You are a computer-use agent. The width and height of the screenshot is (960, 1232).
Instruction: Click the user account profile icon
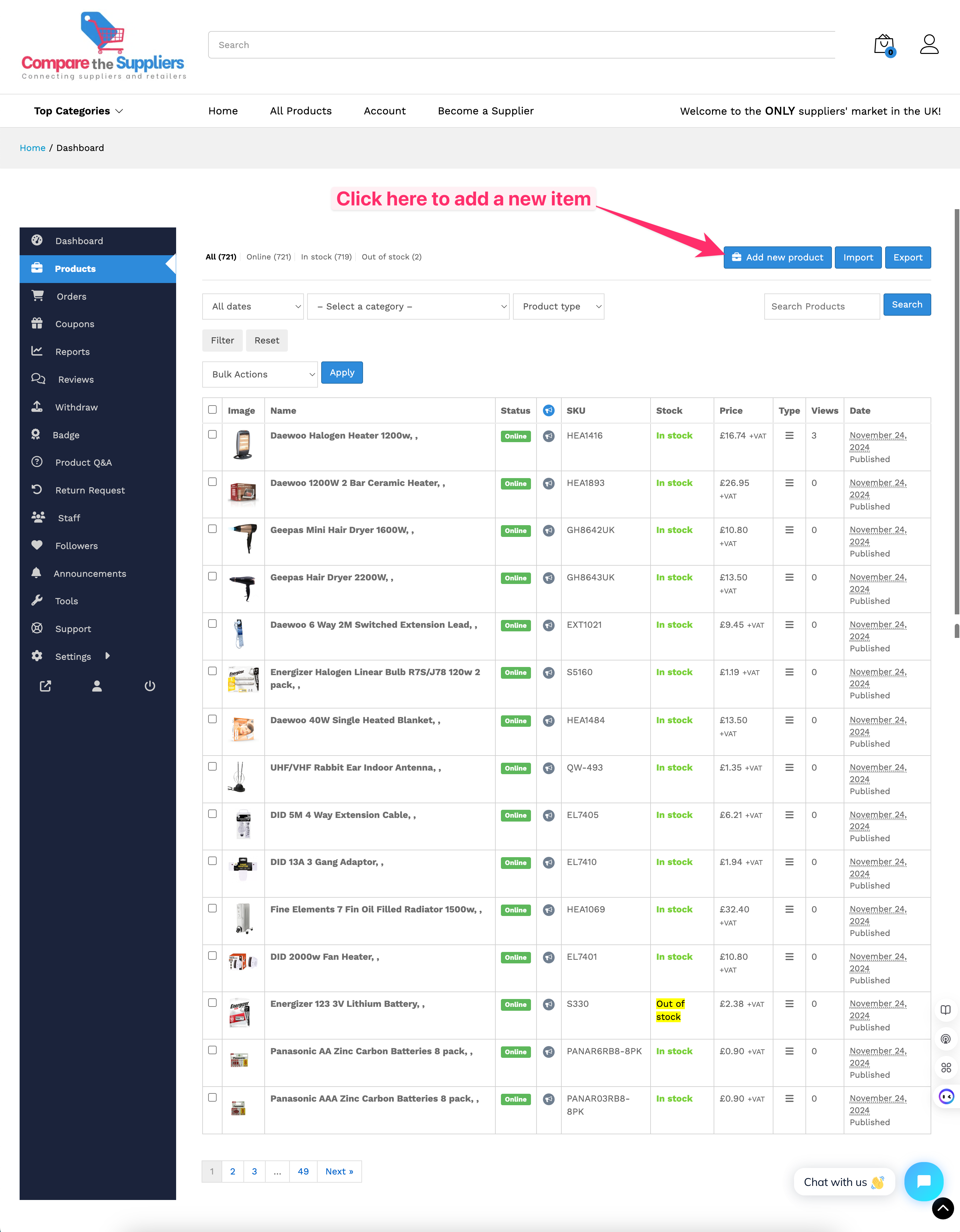(x=928, y=44)
